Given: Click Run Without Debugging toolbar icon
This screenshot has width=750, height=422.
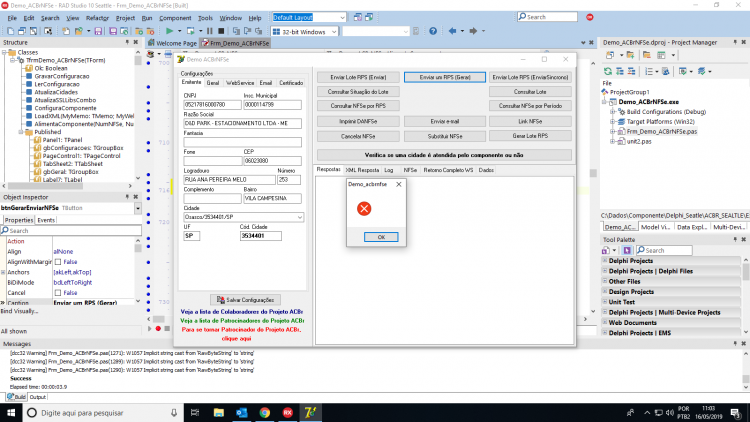Looking at the screenshot, I should (190, 31).
